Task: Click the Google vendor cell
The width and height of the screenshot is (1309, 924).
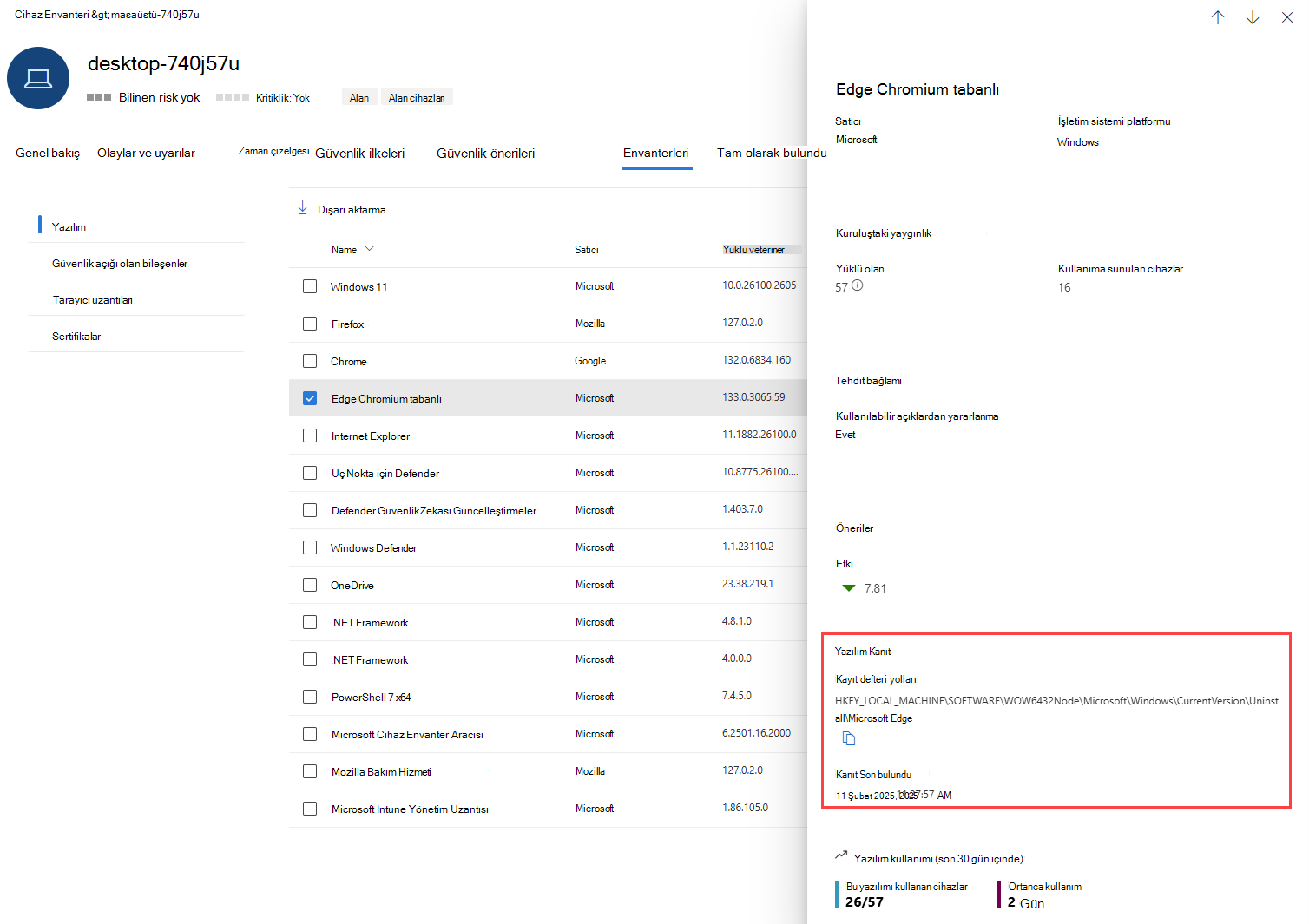Action: click(x=590, y=361)
